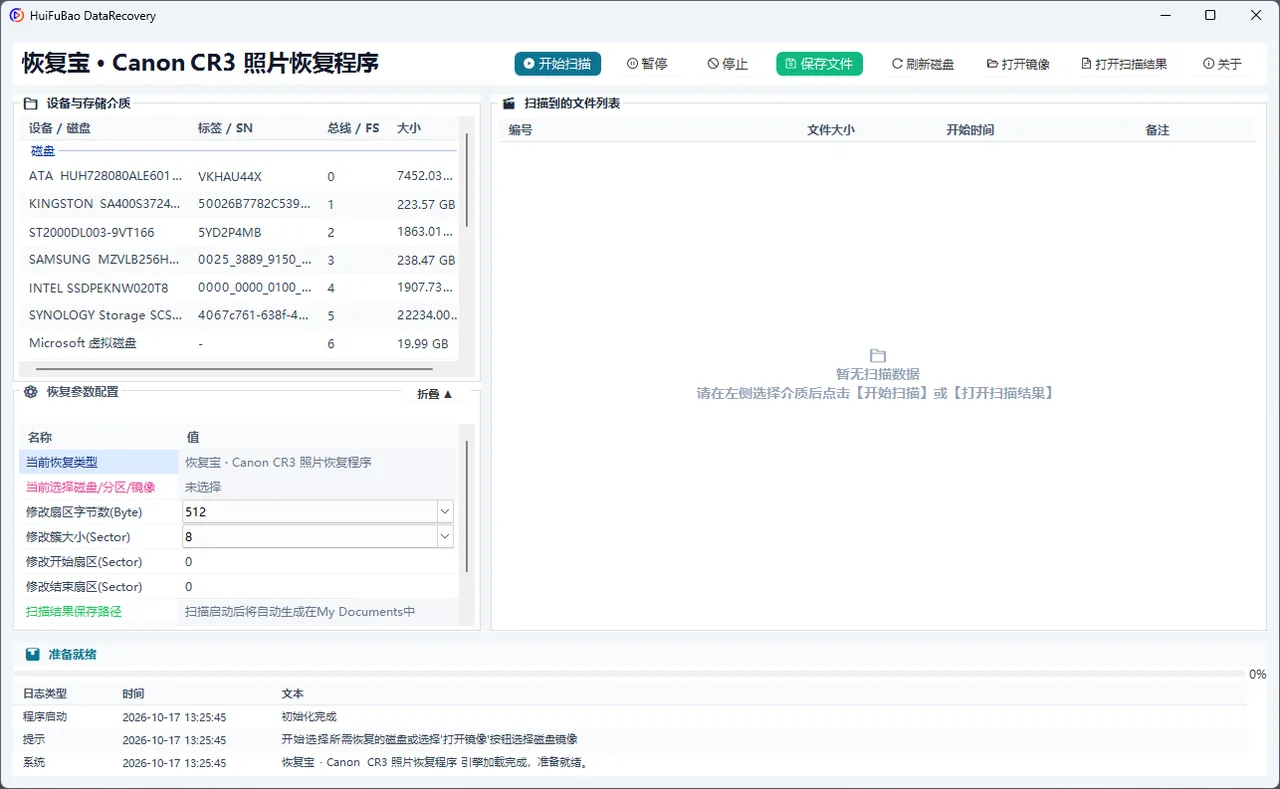Click the 日志类型 log column header
Screen dimensions: 1280x789
45,693
